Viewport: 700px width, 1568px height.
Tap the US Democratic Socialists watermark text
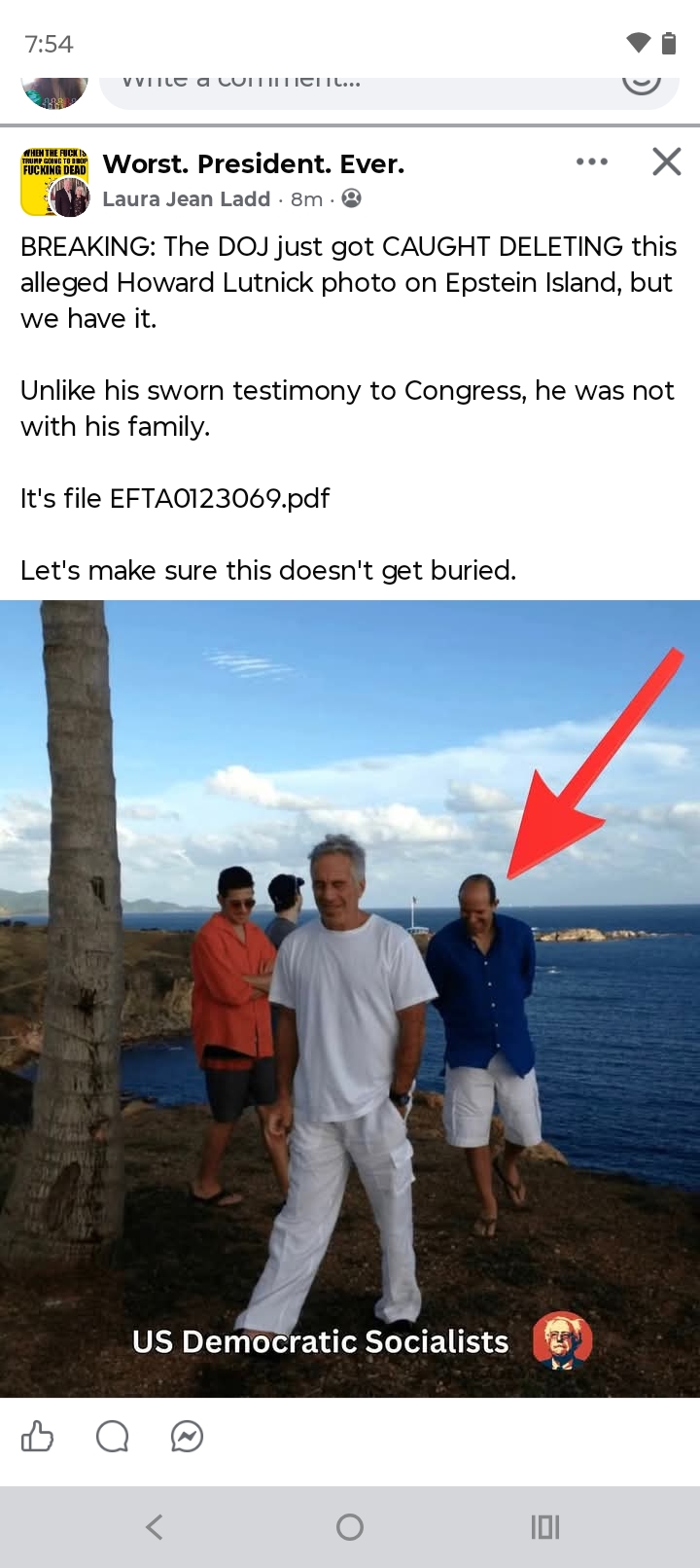click(x=321, y=1341)
